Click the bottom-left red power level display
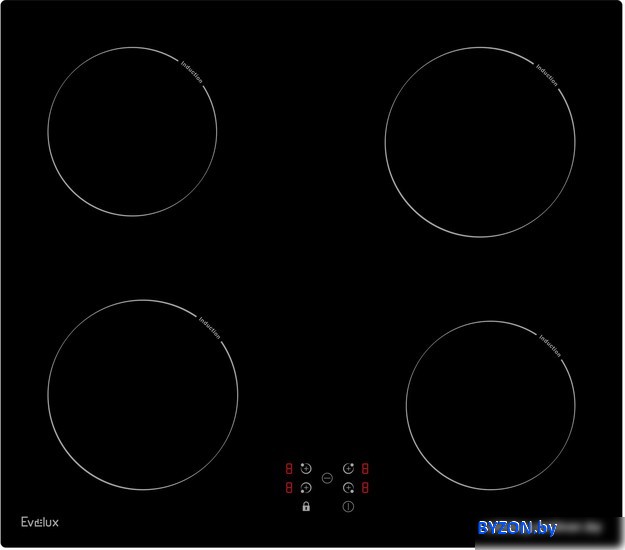Viewport: 625px width, 550px height. point(289,487)
